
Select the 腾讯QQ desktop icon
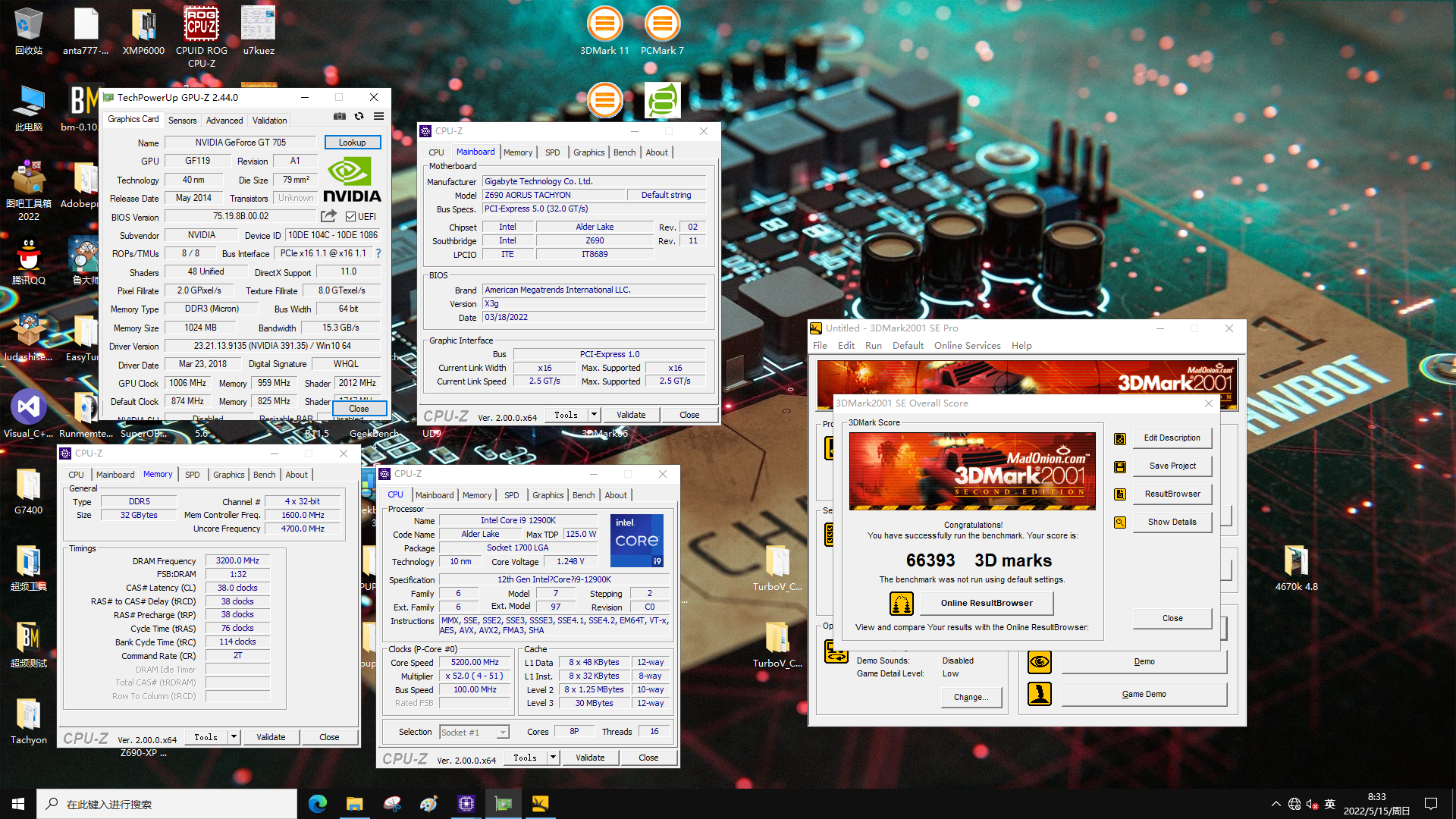click(x=29, y=261)
